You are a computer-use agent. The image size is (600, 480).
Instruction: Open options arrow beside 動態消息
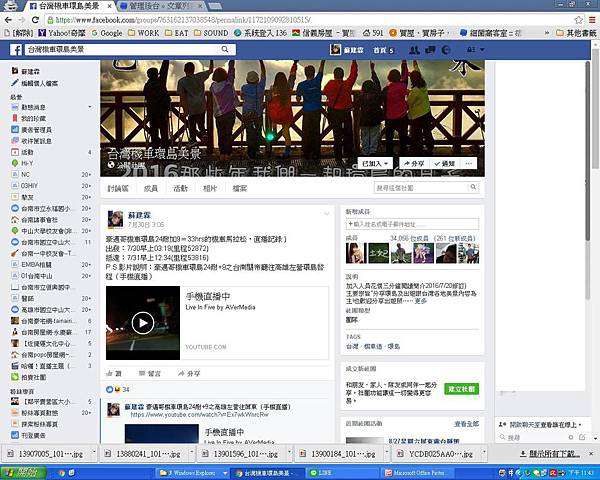tap(90, 107)
